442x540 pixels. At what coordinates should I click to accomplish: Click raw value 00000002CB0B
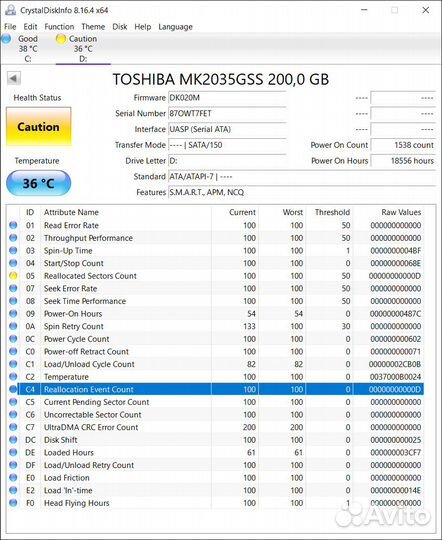[x=395, y=364]
